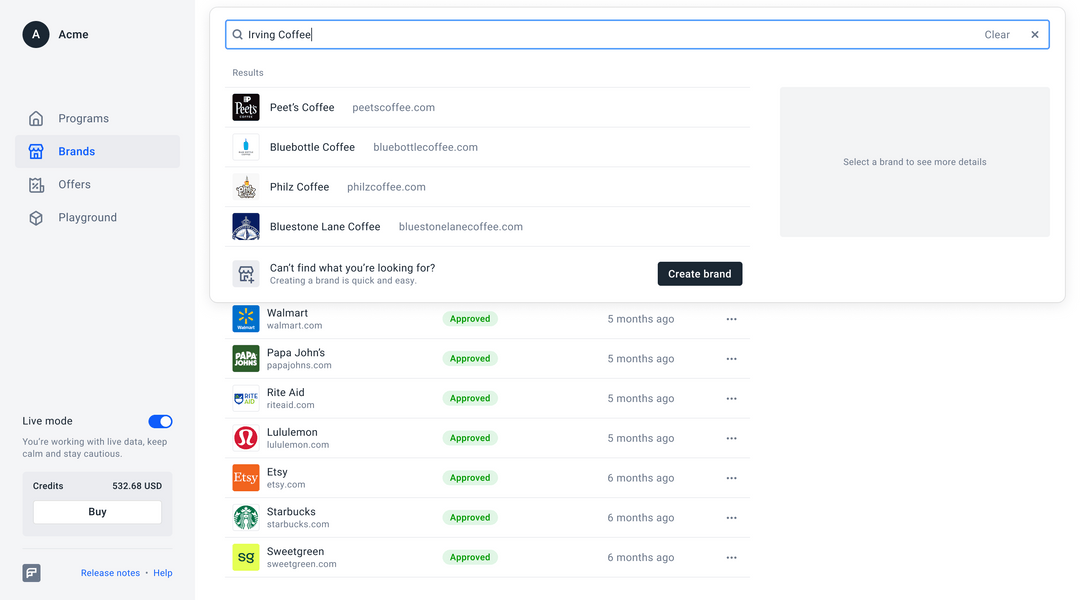Toggle the Live mode switch

(x=160, y=422)
